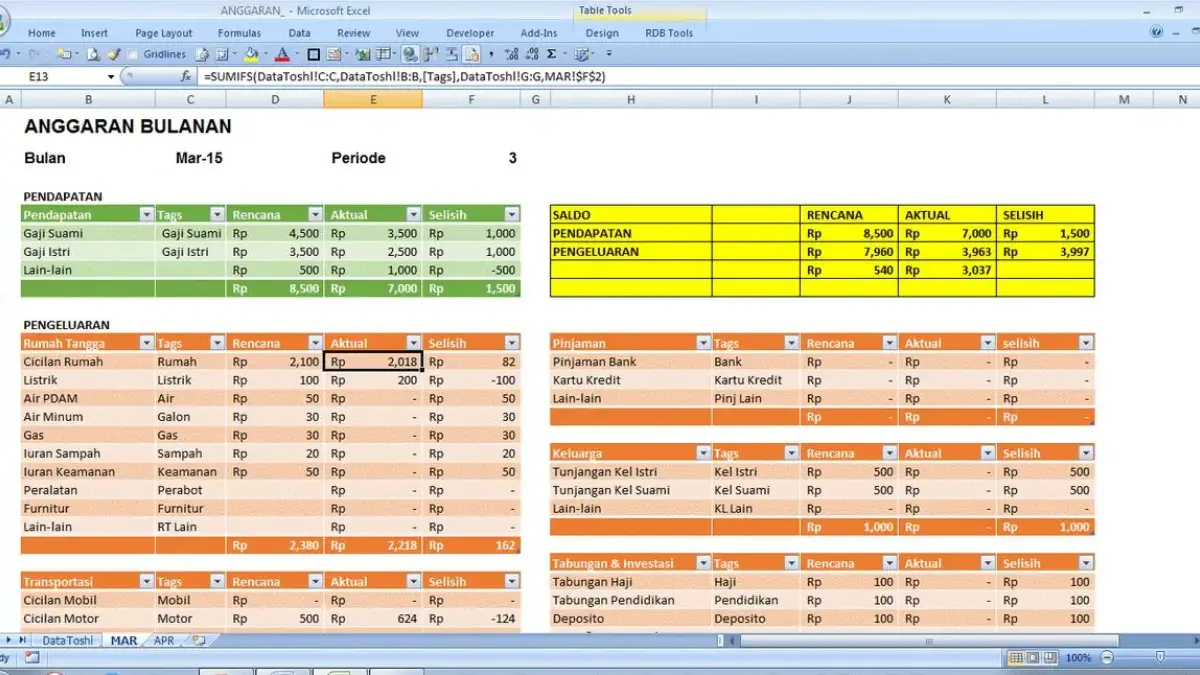Click the Excel Help question mark icon
This screenshot has width=1200, height=675.
pos(1157,33)
